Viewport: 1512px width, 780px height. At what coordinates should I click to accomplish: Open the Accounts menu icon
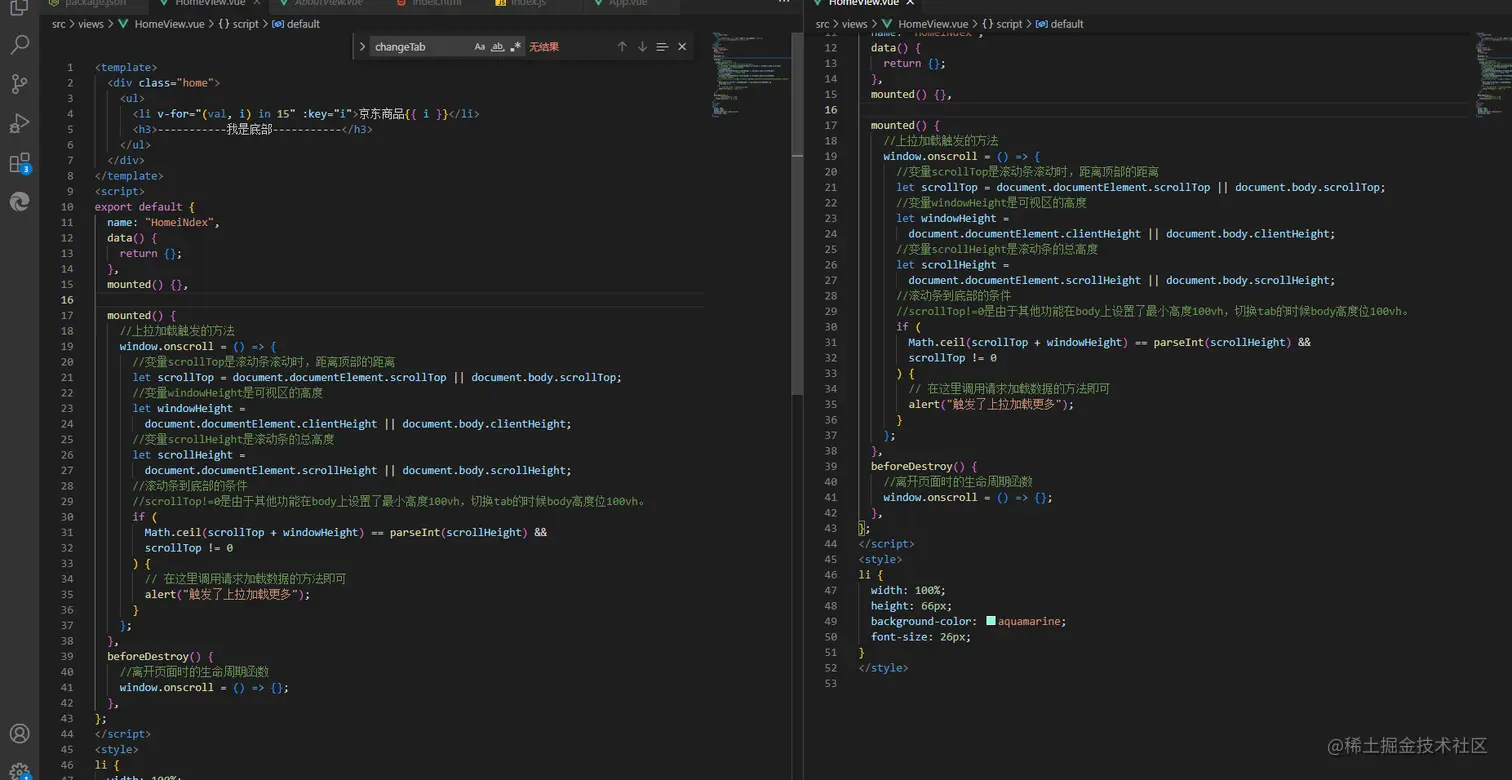(19, 734)
